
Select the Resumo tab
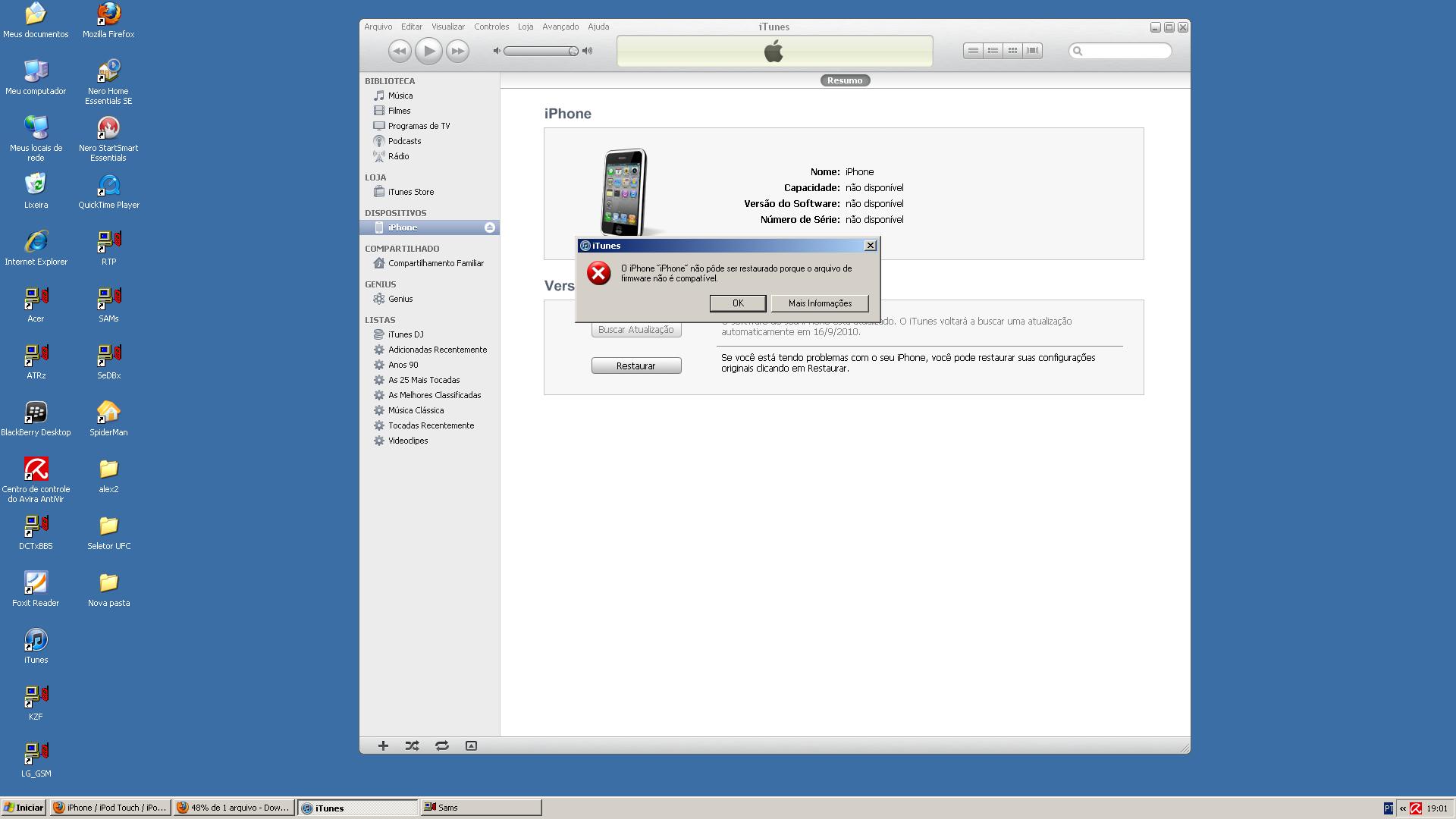click(845, 80)
